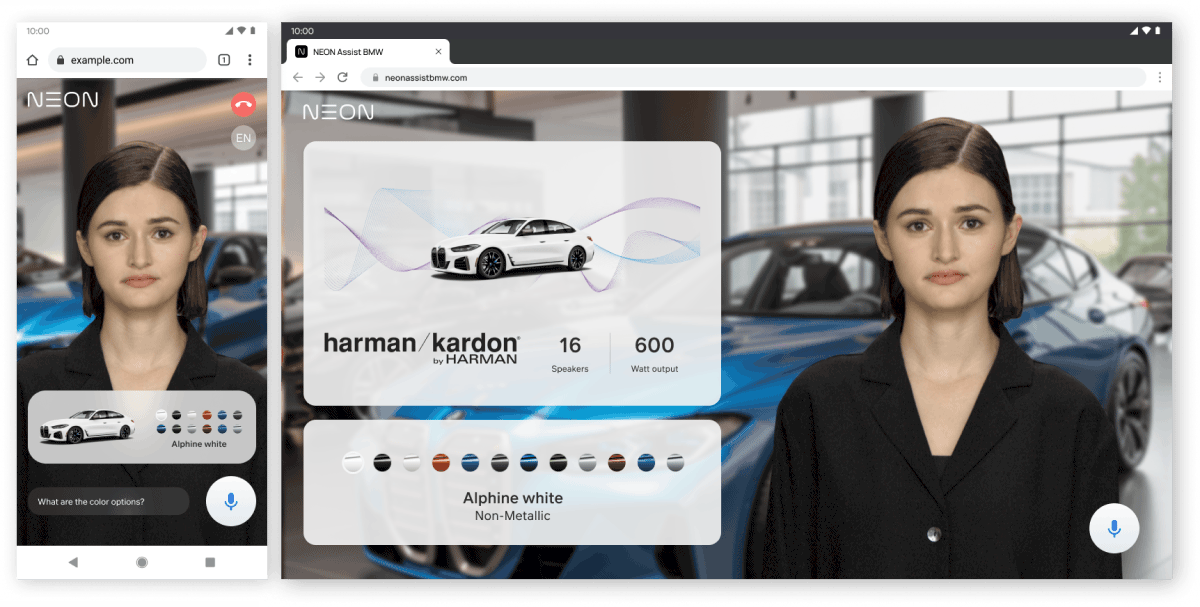Image resolution: width=1200 pixels, height=607 pixels.
Task: Select the highlighted white swatch in the phone card
Action: click(161, 415)
